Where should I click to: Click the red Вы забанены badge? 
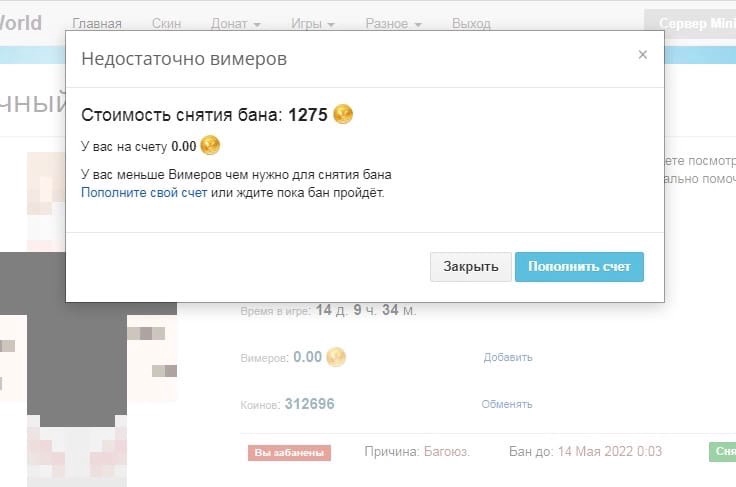click(289, 452)
